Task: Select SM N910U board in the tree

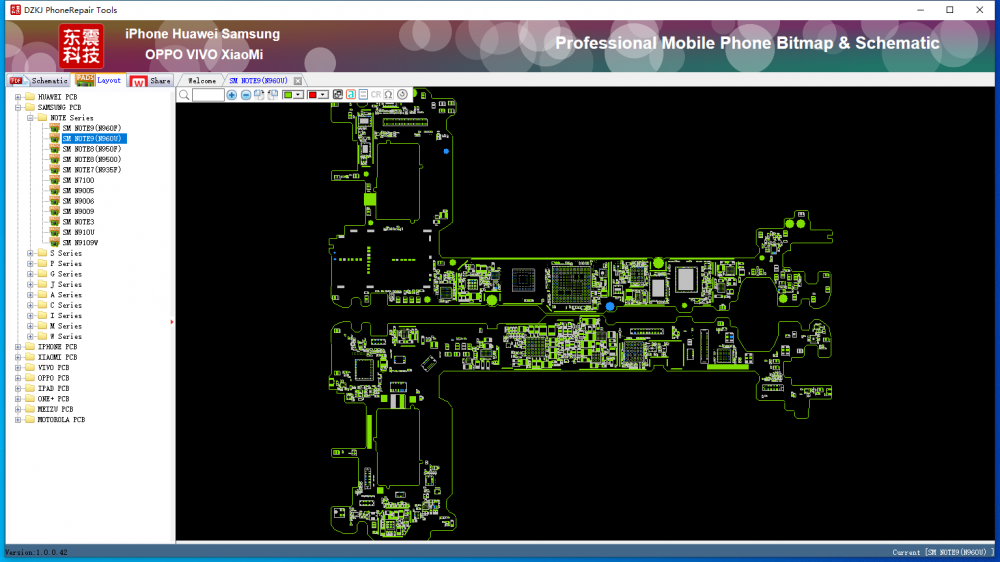Action: tap(78, 232)
